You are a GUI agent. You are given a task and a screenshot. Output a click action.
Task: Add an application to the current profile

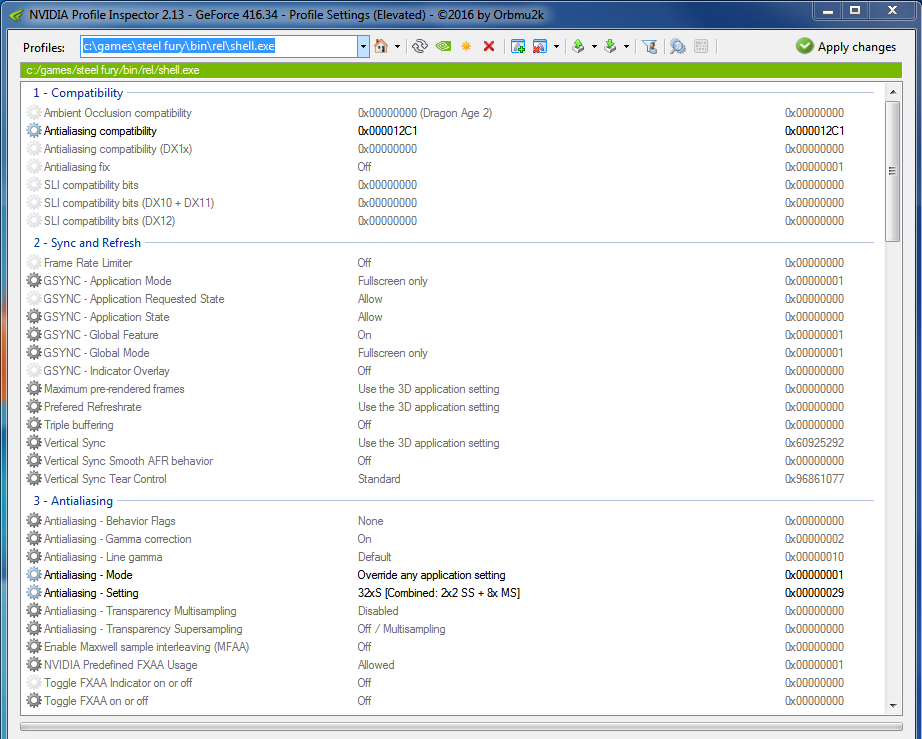(x=517, y=46)
